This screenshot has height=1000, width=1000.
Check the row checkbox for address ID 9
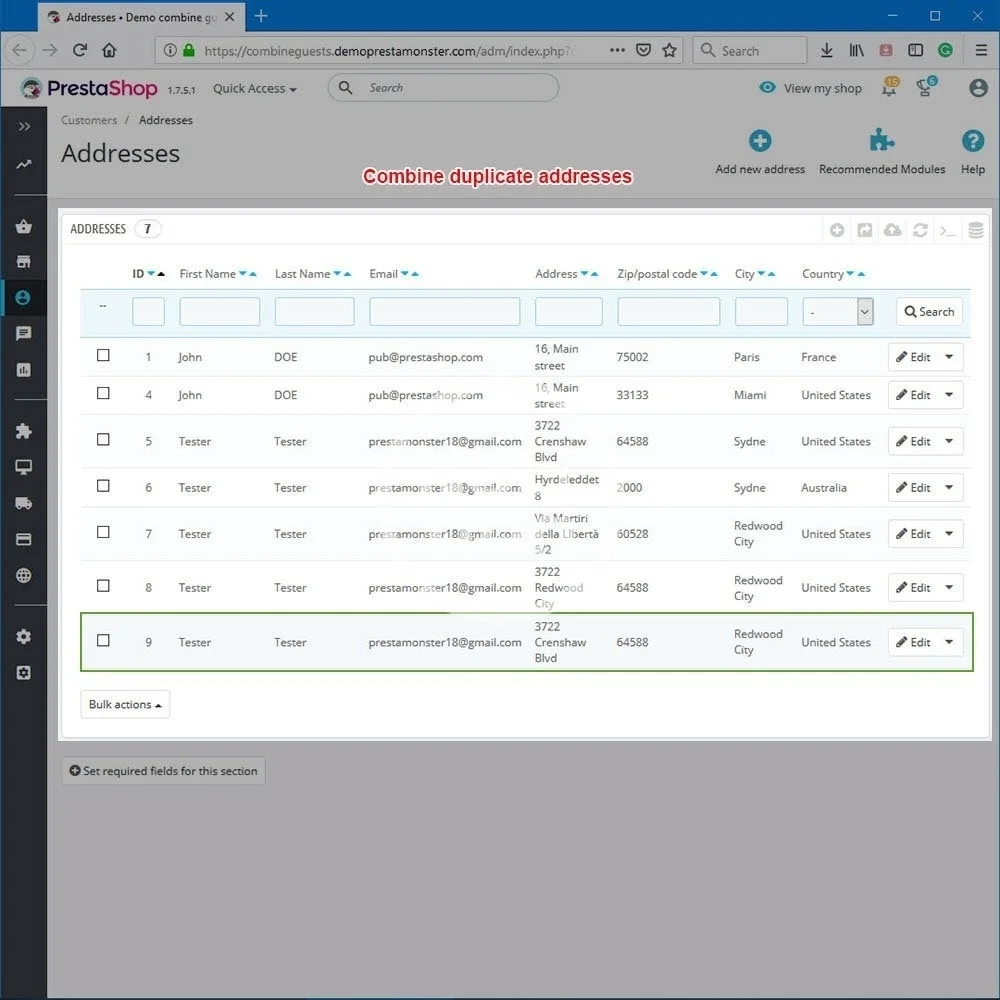click(x=103, y=640)
